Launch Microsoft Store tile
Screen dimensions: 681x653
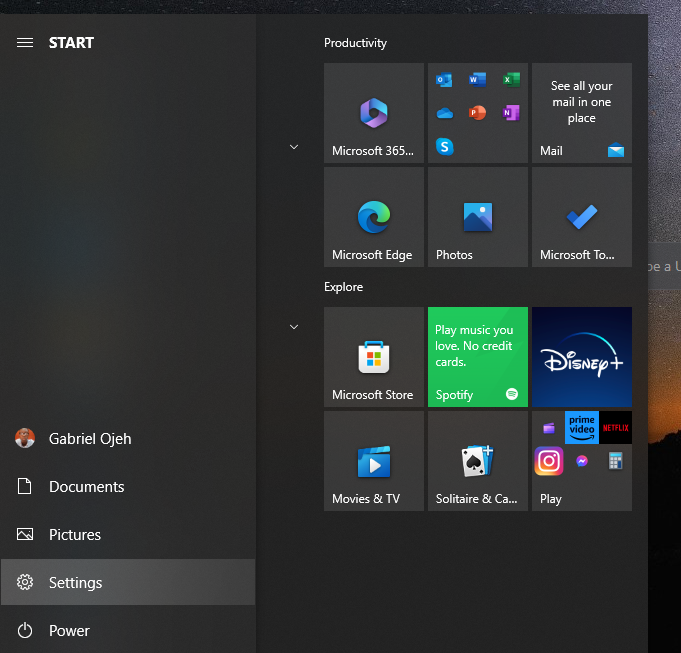(374, 357)
